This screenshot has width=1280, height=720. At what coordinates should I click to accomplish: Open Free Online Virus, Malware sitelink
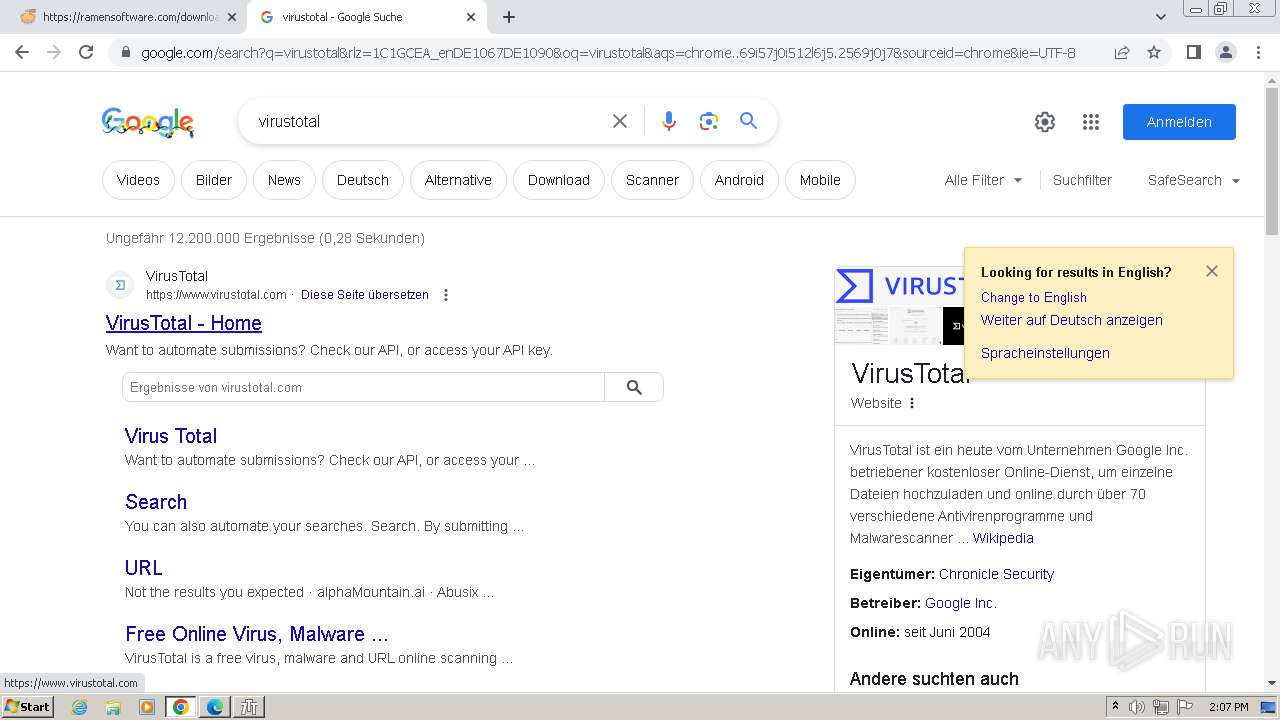(257, 634)
